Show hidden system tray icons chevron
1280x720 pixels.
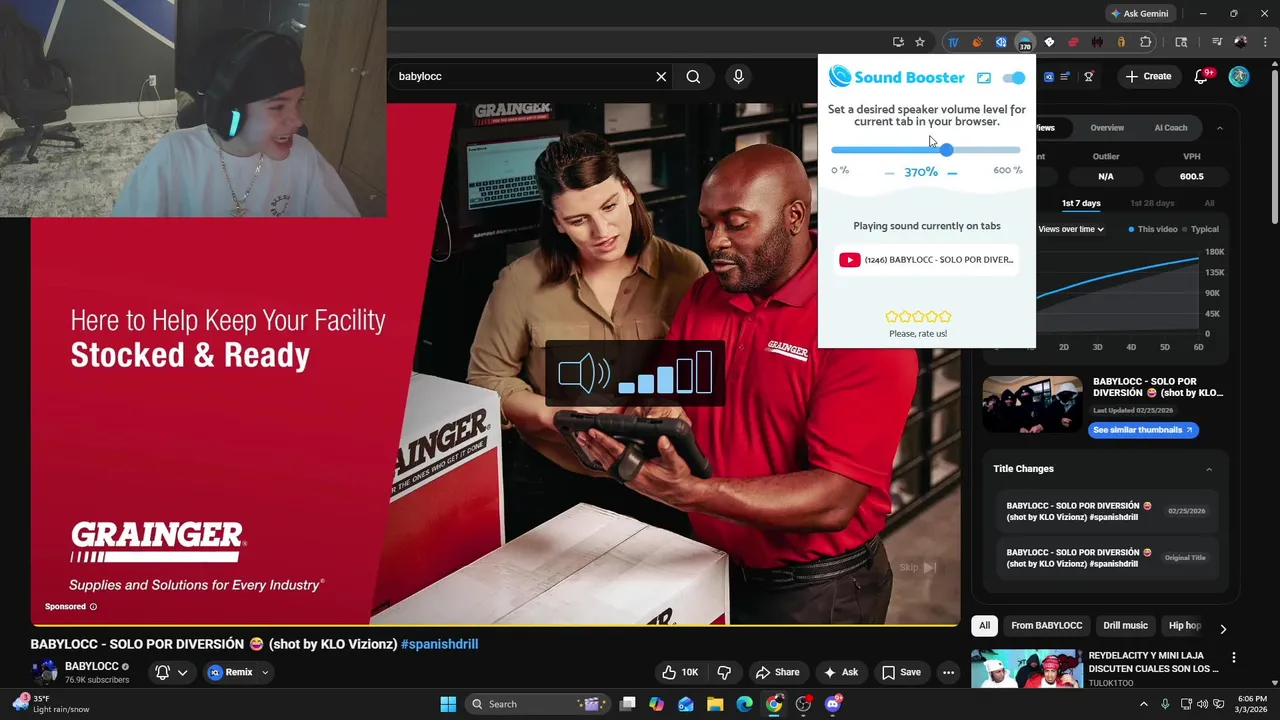1144,704
